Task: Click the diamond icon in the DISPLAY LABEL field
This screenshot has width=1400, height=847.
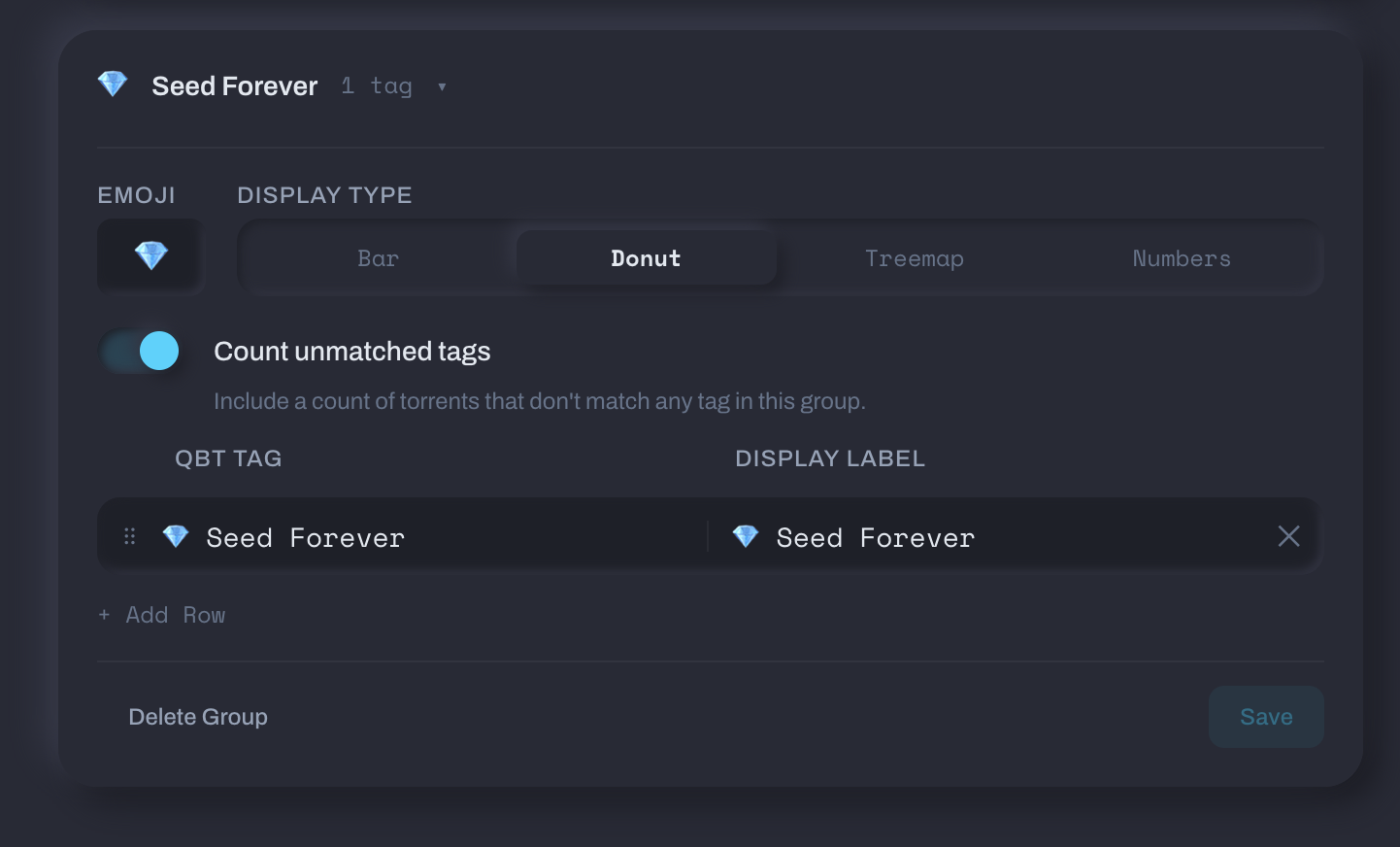Action: tap(745, 536)
